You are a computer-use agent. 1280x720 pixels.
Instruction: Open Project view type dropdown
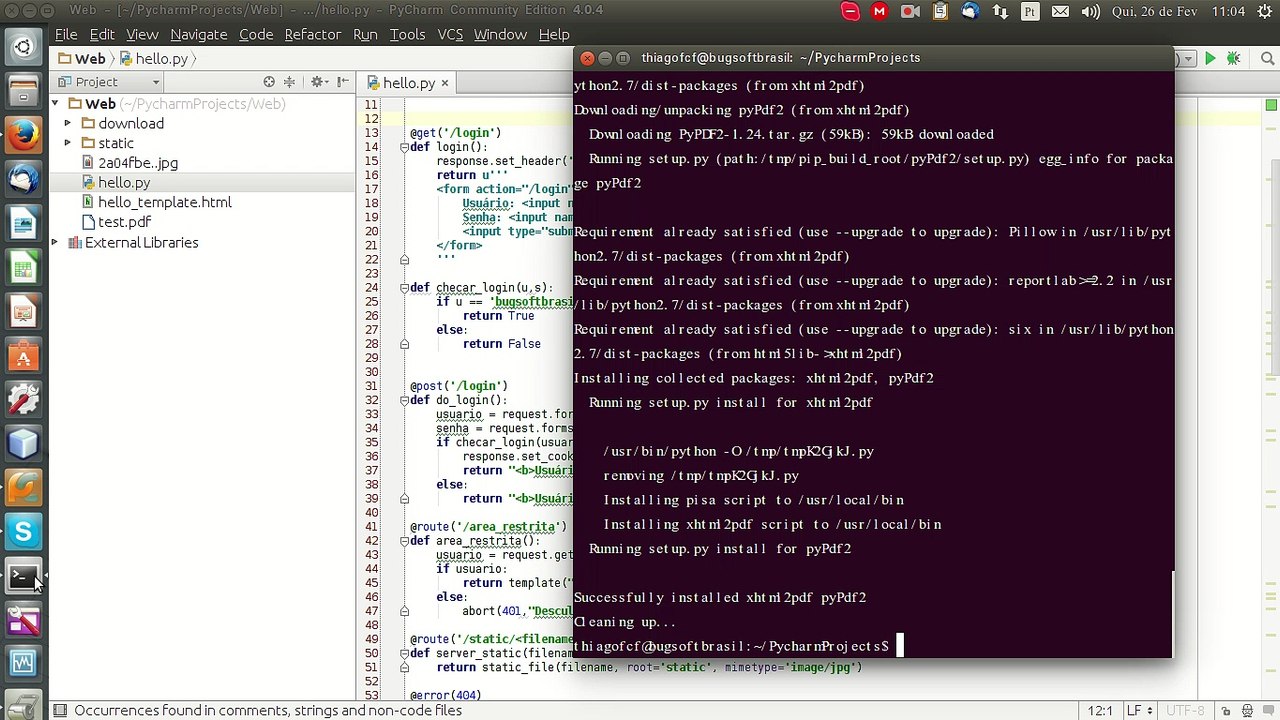[x=110, y=82]
